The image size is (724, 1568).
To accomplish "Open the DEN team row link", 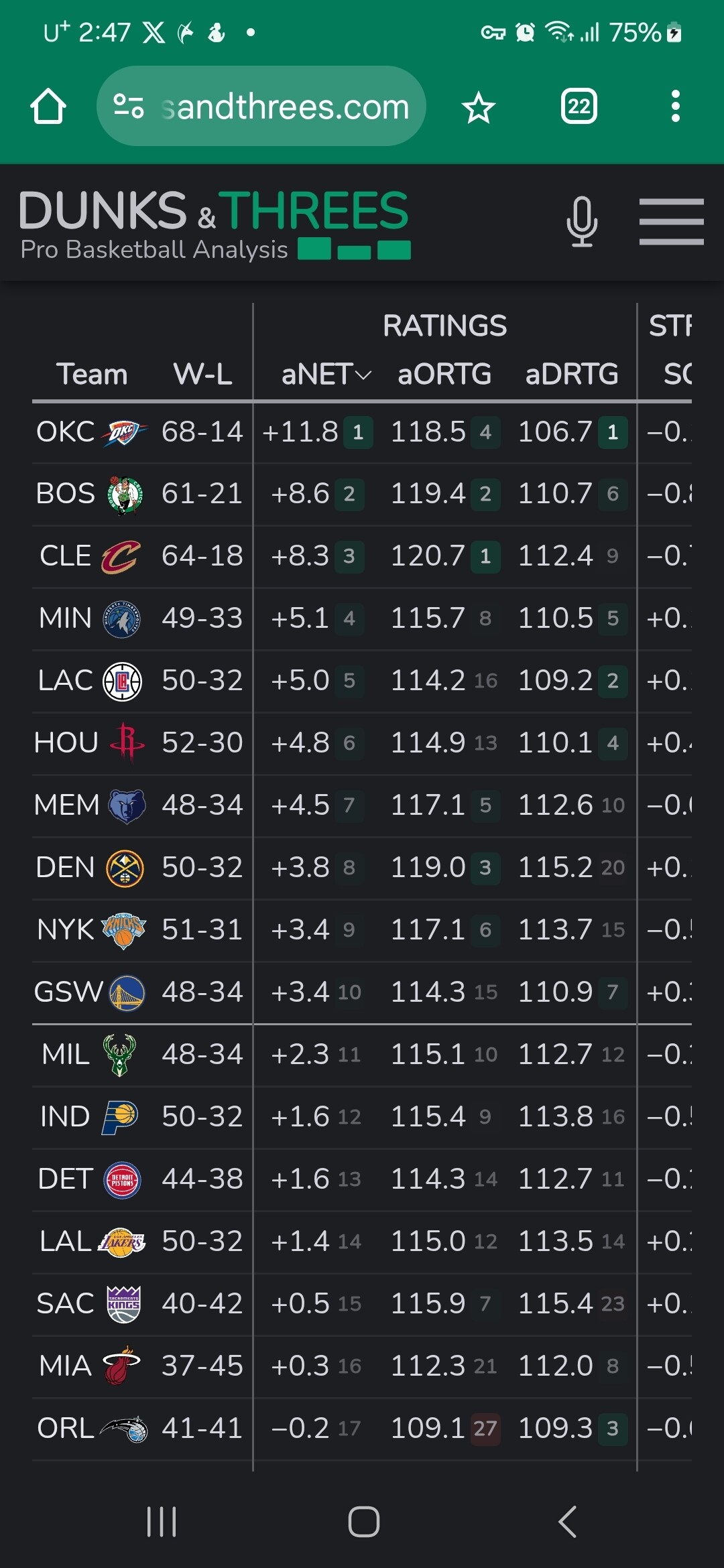I will coord(66,868).
